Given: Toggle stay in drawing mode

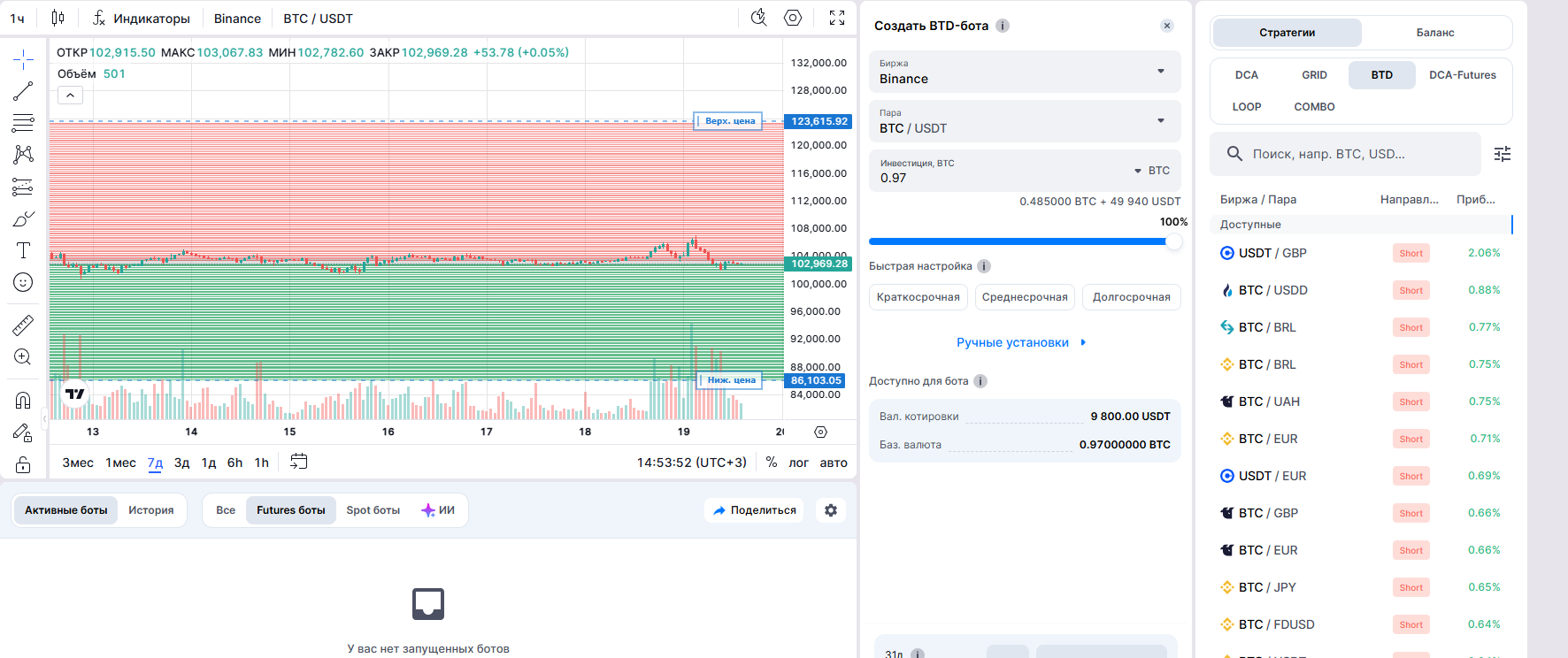Looking at the screenshot, I should pyautogui.click(x=23, y=432).
